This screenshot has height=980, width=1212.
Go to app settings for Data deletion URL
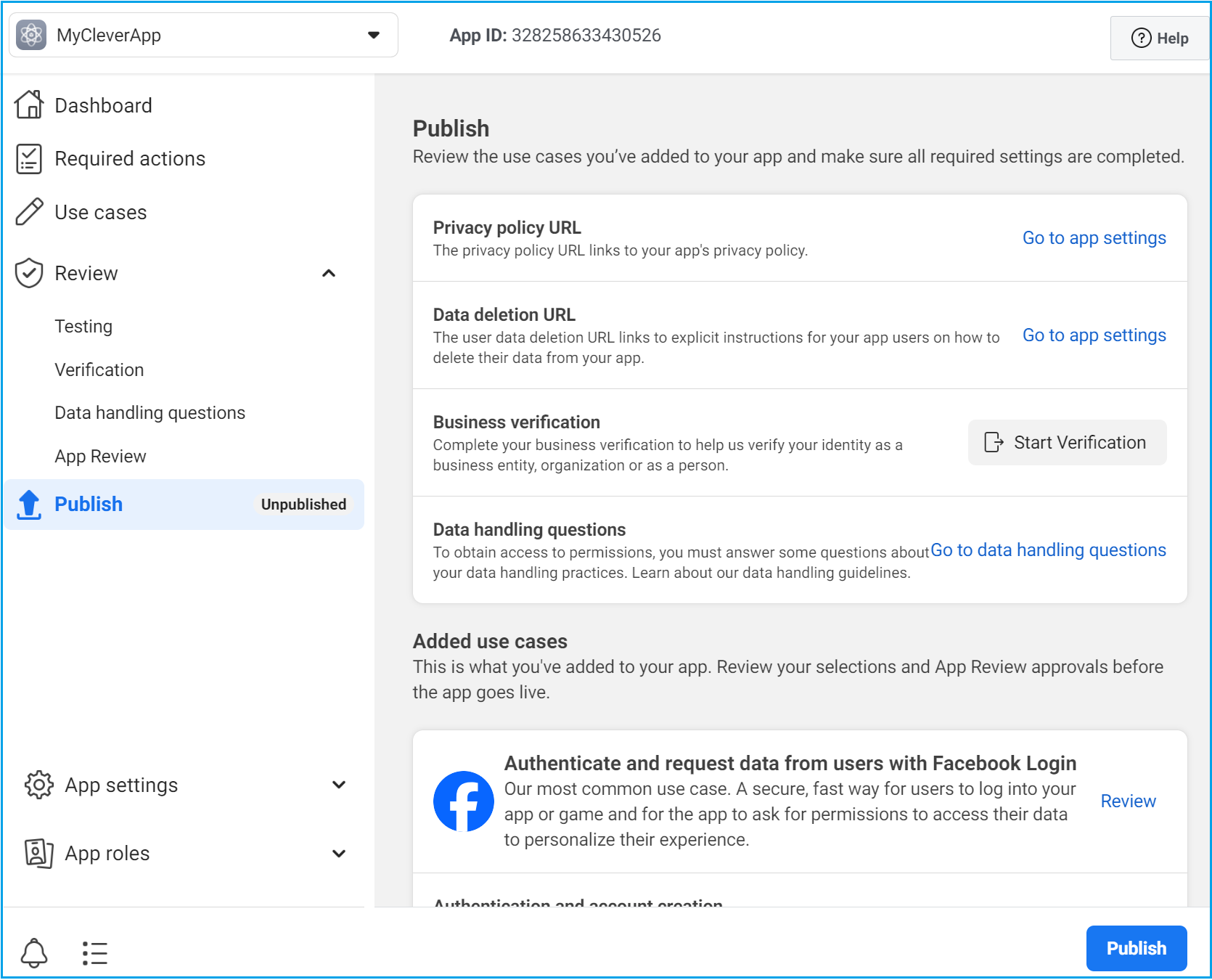[1094, 335]
